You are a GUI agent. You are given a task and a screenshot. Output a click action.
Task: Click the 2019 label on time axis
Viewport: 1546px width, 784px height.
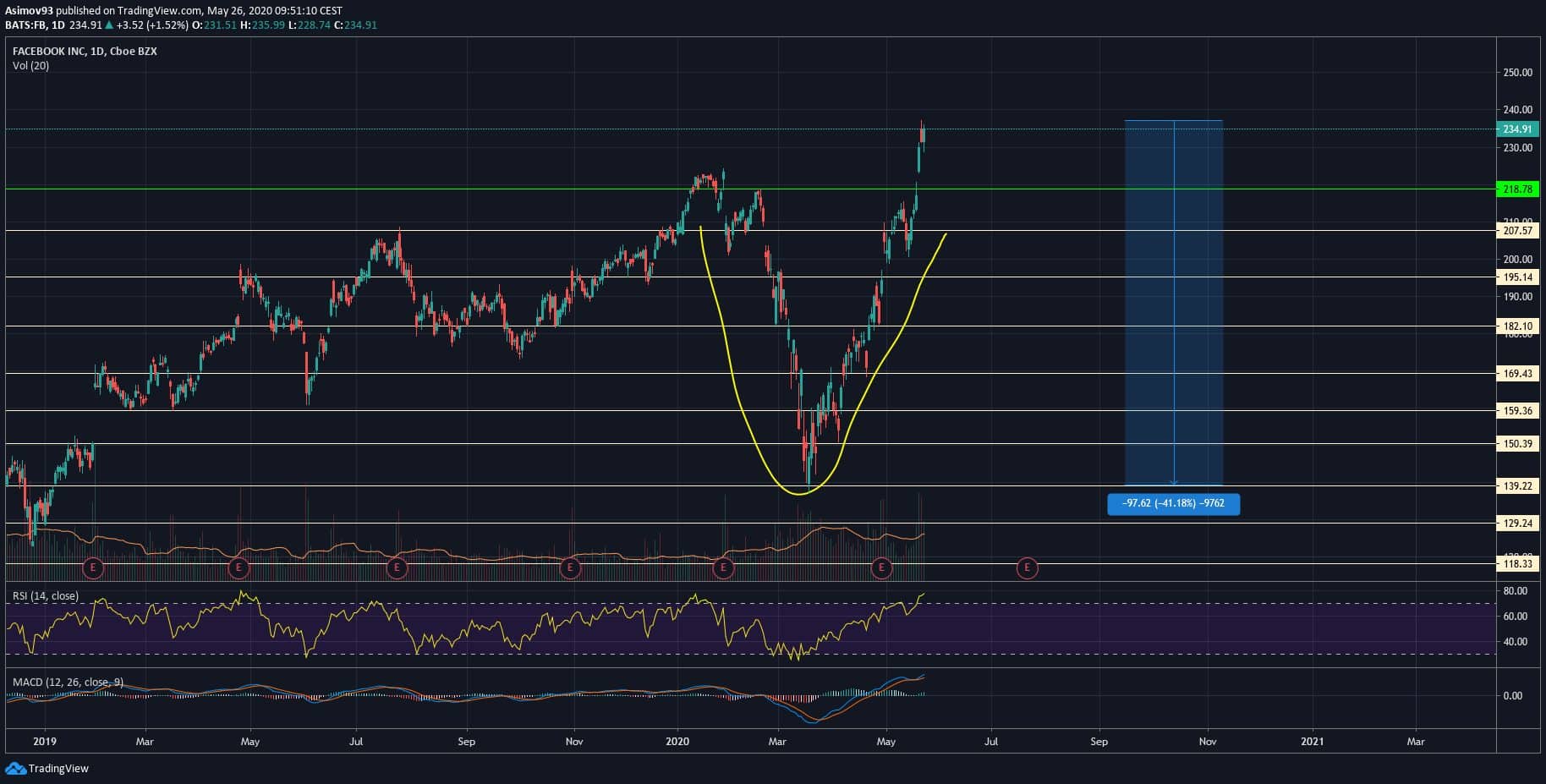pos(44,742)
